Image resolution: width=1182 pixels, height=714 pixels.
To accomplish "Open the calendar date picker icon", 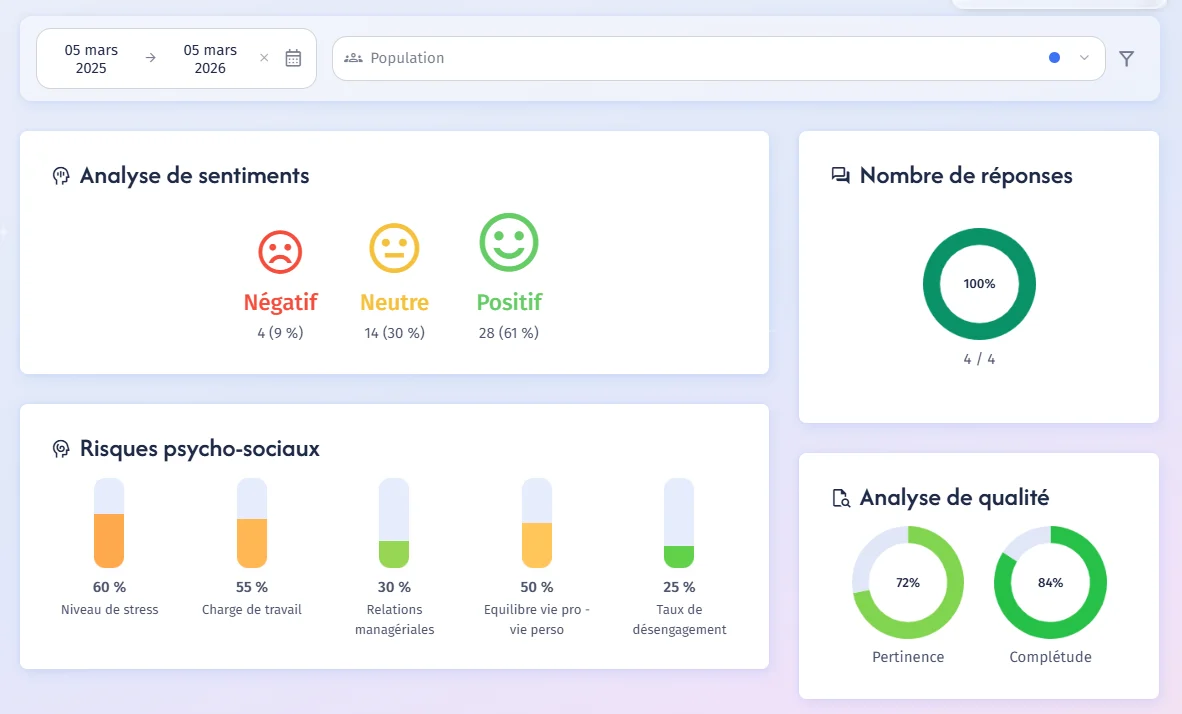I will (293, 58).
